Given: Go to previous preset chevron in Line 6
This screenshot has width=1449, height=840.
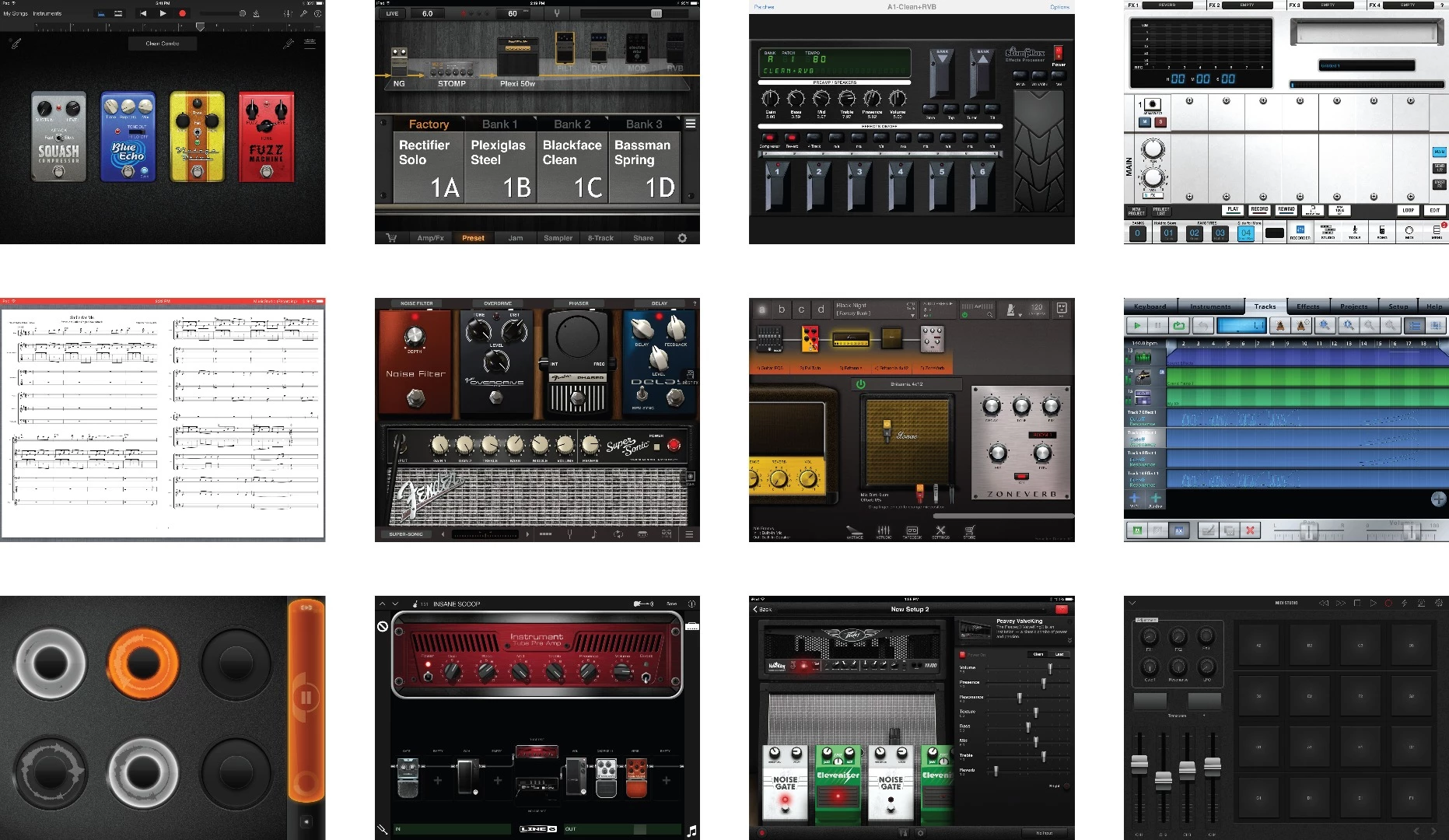Looking at the screenshot, I should (382, 604).
